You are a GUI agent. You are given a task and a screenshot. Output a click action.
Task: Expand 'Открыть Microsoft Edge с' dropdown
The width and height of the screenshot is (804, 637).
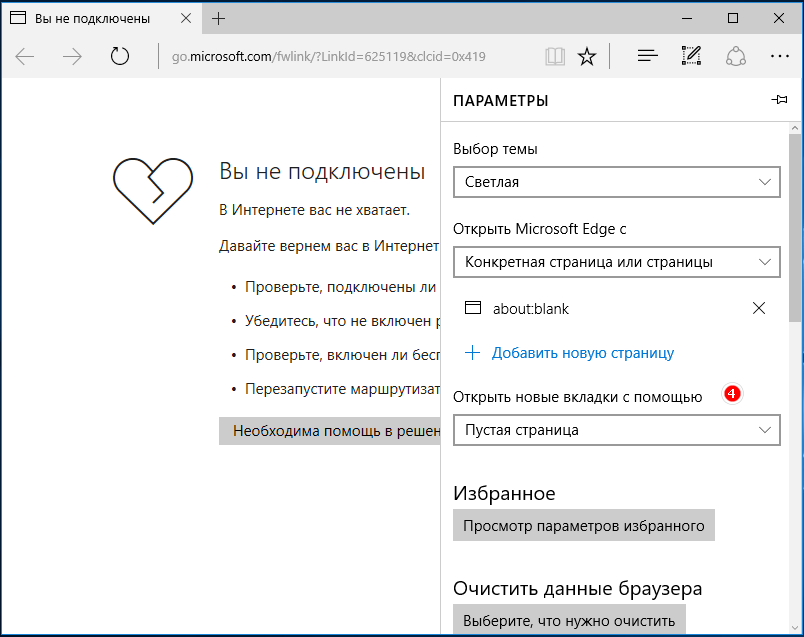[x=616, y=262]
